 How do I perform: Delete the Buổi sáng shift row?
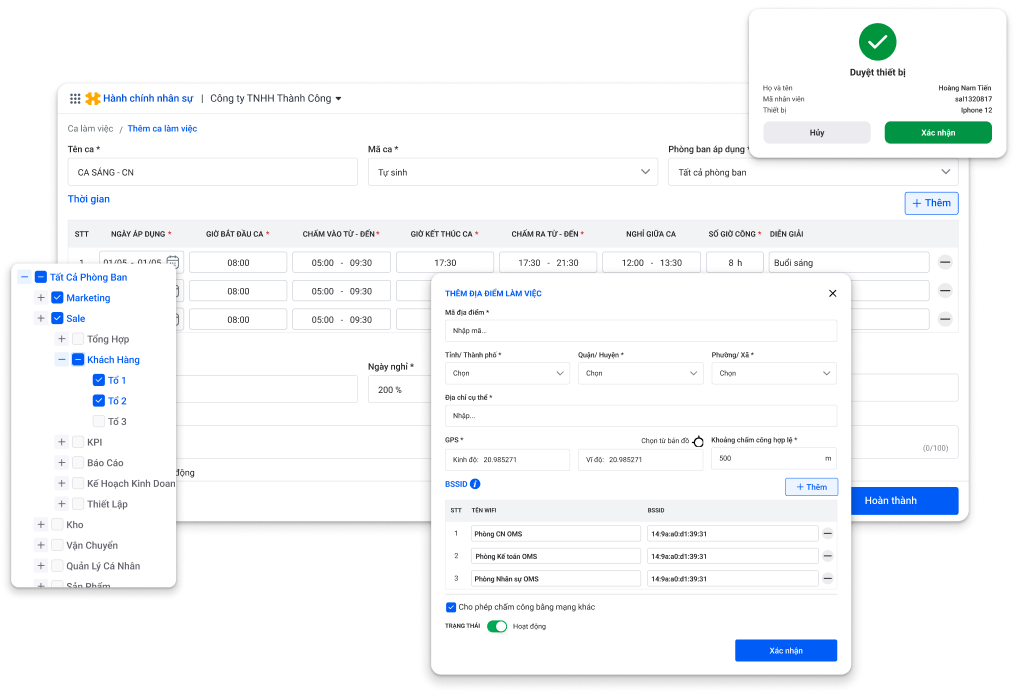click(945, 263)
